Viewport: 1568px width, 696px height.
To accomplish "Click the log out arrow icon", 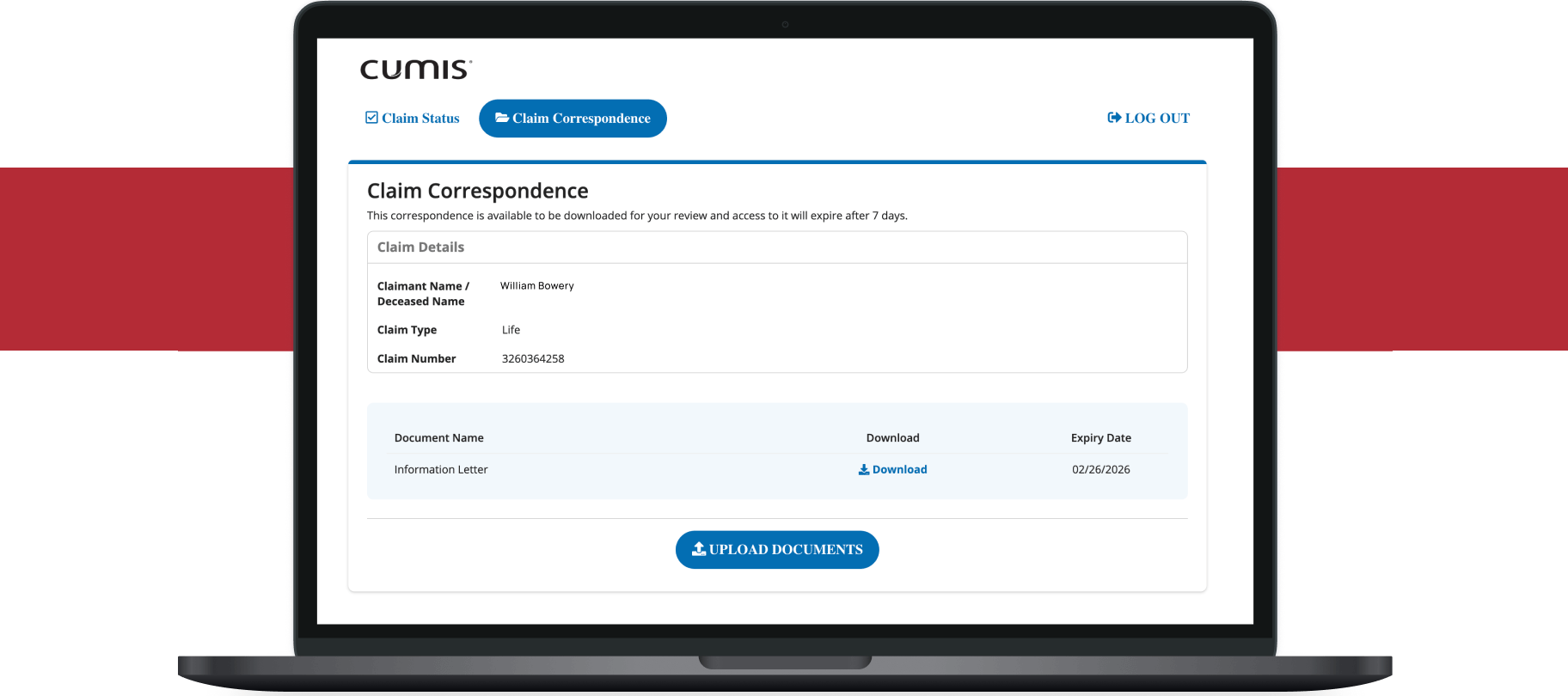I will 1114,118.
